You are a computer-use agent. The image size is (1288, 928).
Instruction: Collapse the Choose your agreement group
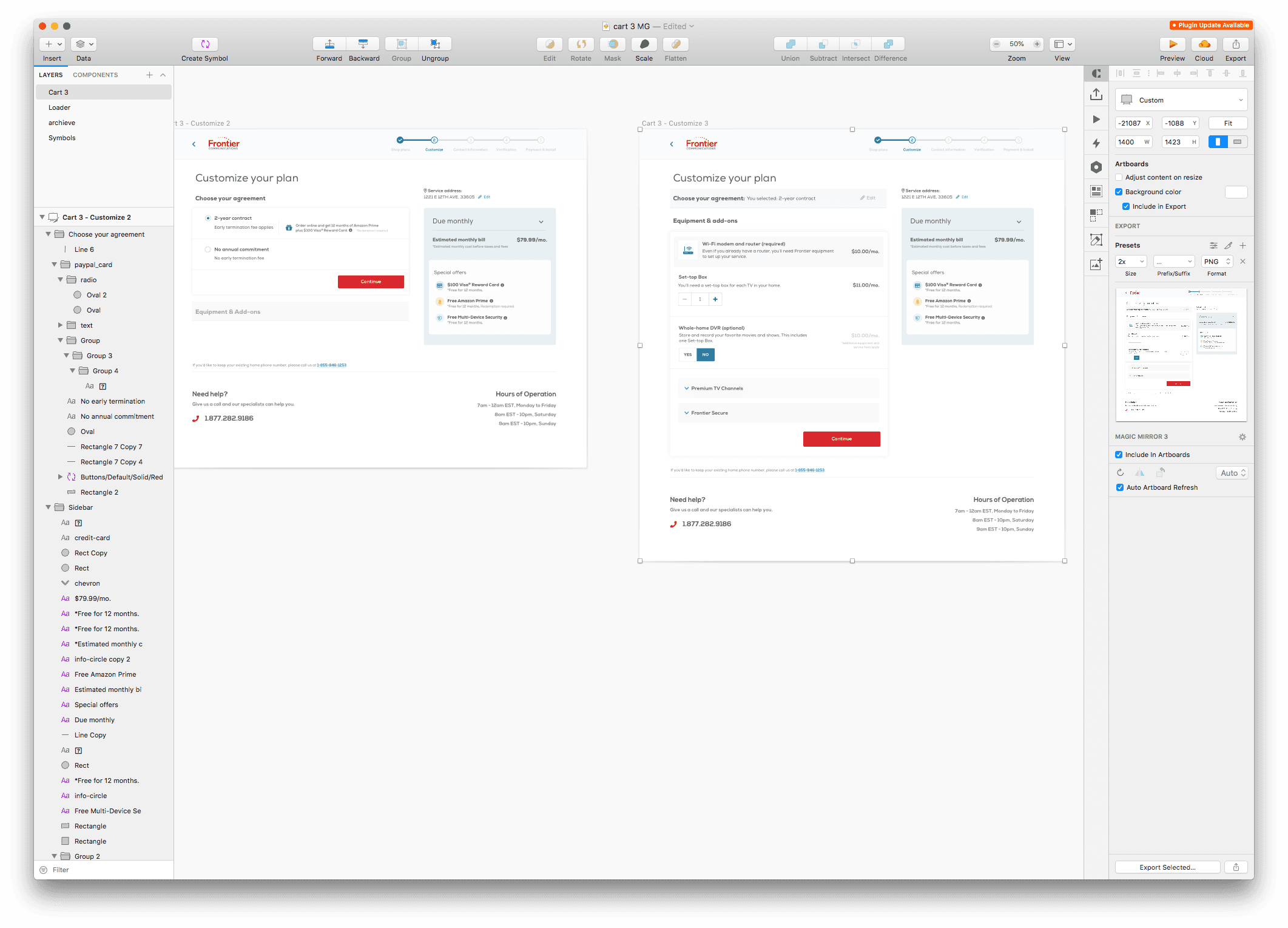(x=48, y=234)
